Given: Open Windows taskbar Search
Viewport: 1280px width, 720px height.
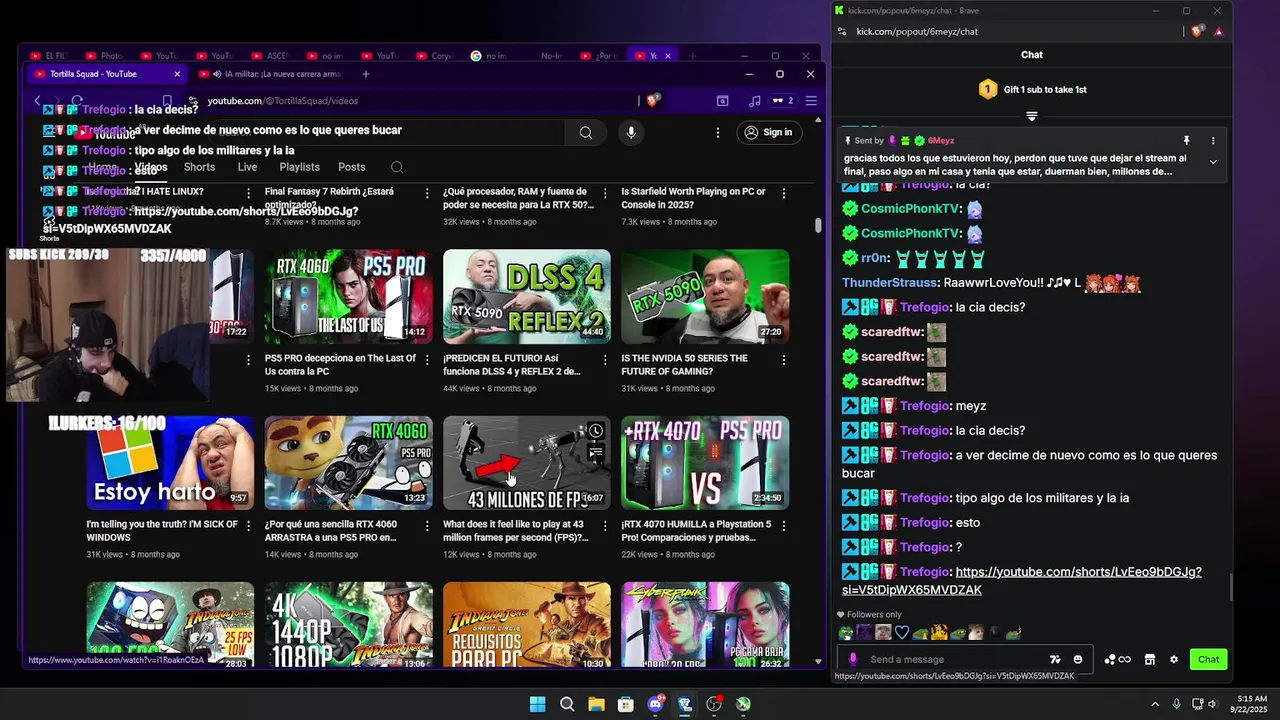Looking at the screenshot, I should click(x=567, y=704).
